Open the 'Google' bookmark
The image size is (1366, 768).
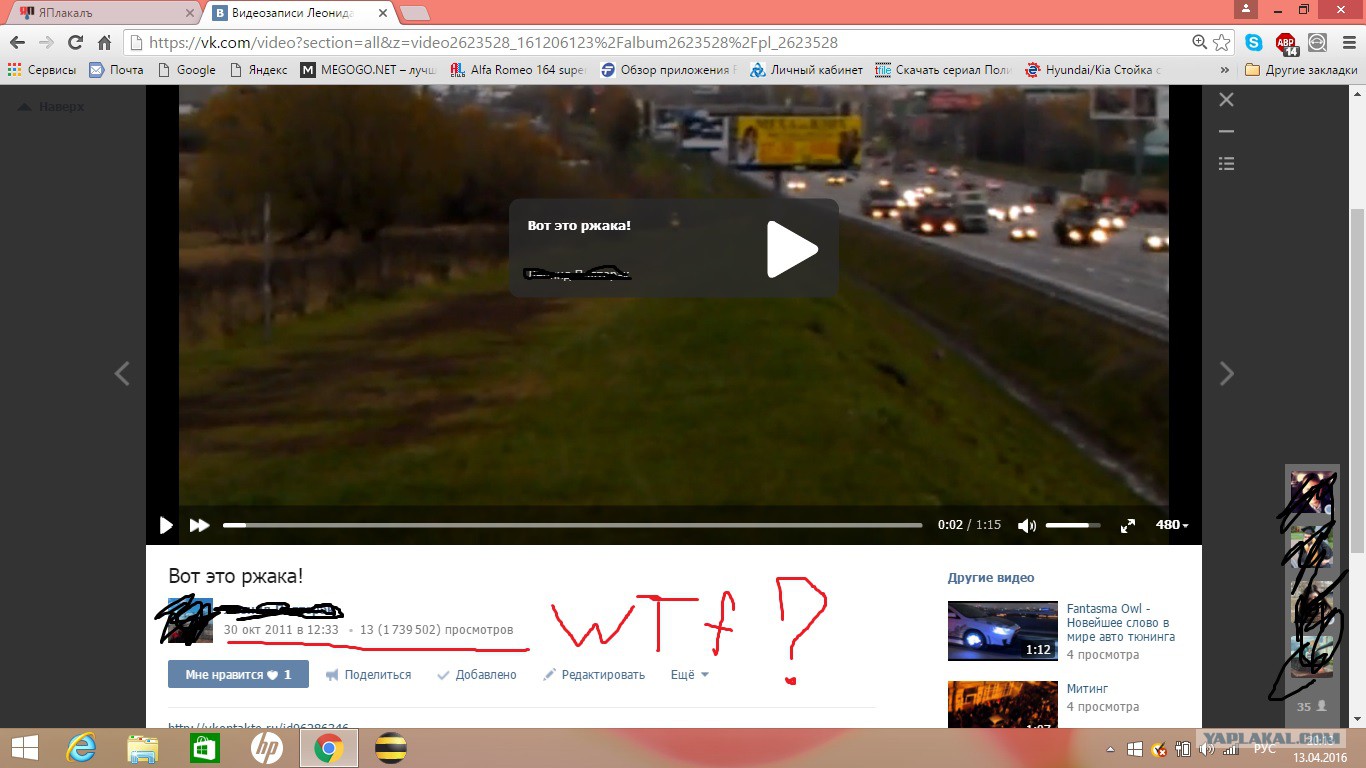[x=186, y=70]
